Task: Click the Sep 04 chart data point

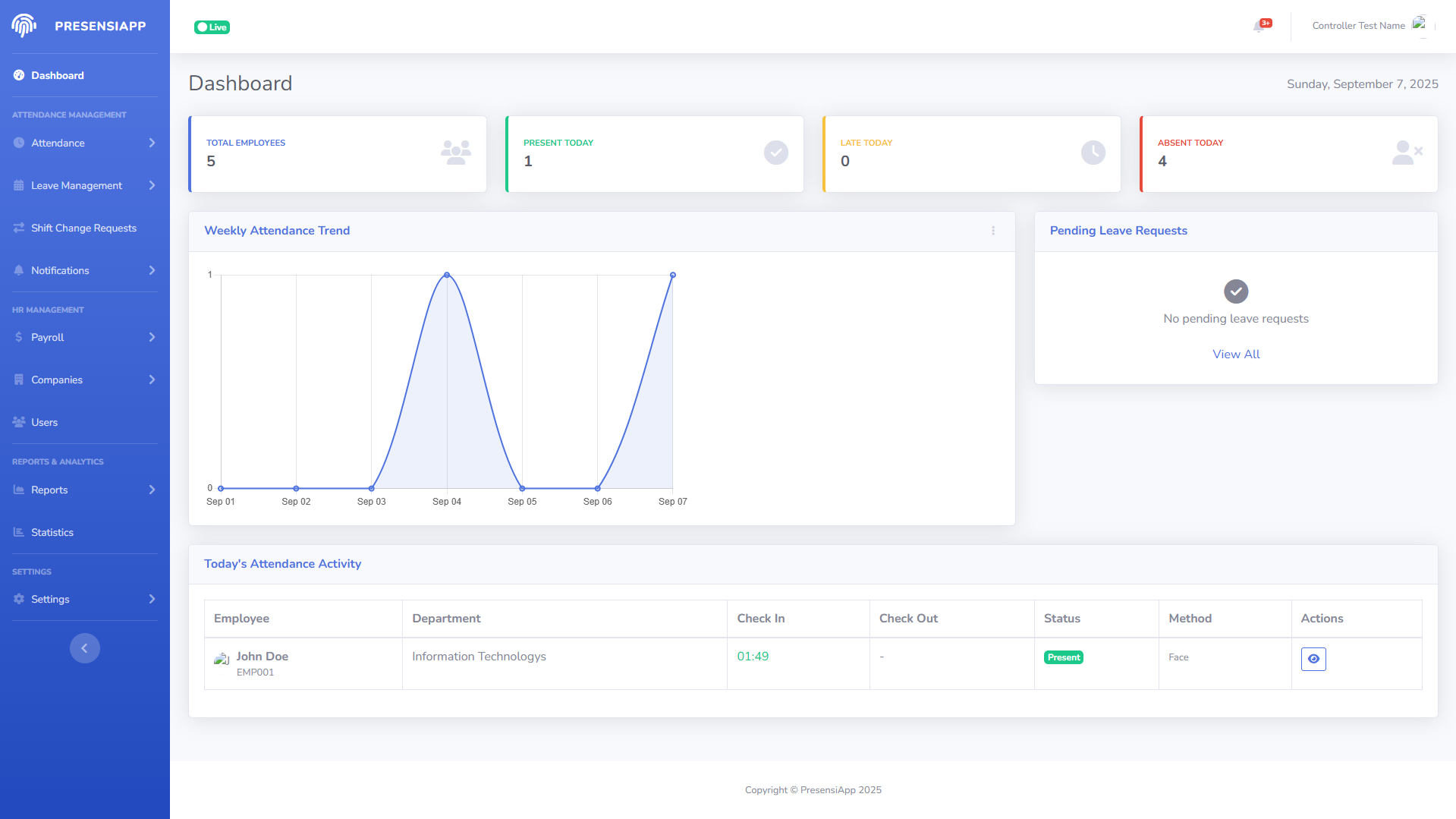Action: [x=447, y=275]
